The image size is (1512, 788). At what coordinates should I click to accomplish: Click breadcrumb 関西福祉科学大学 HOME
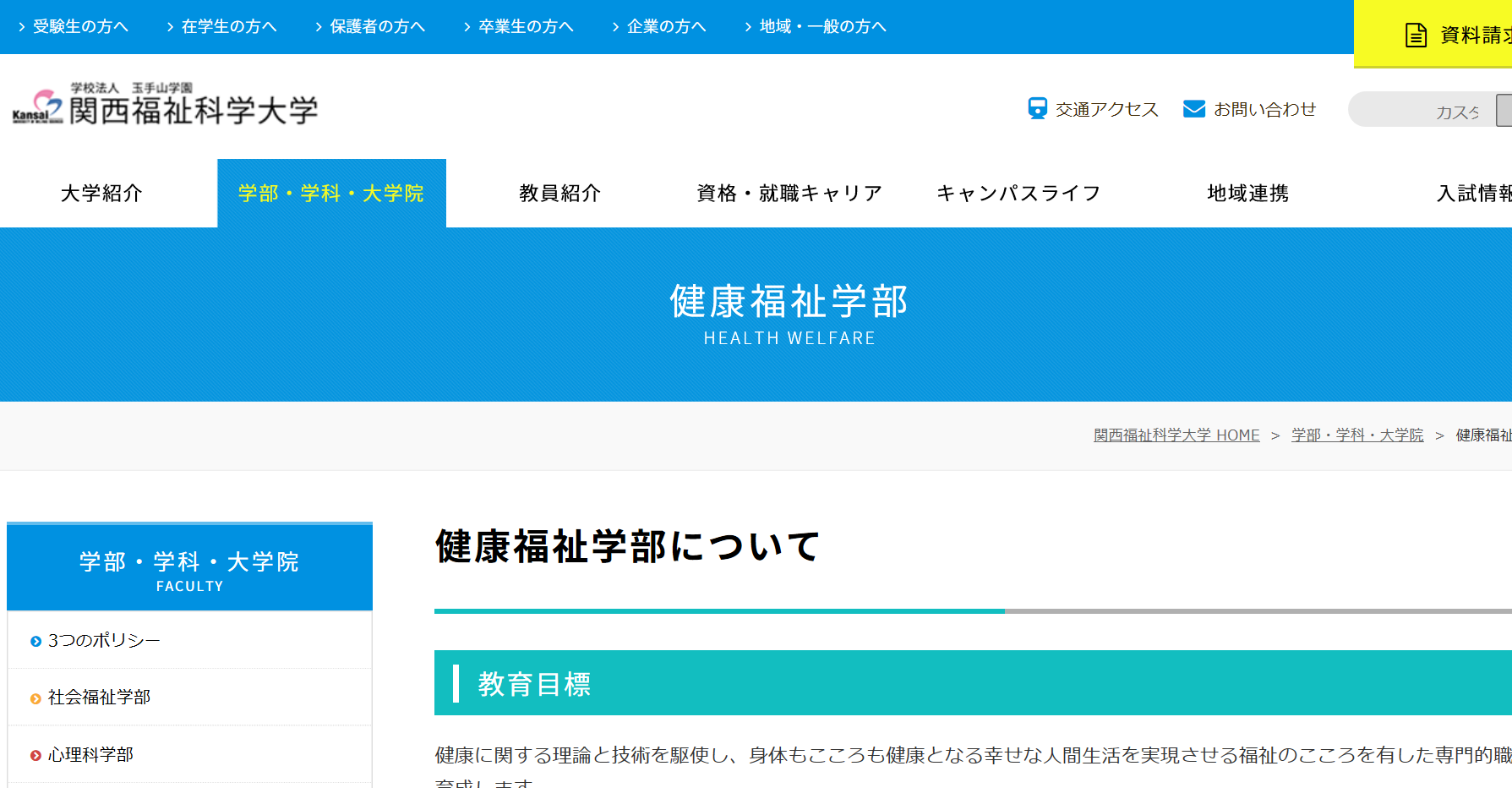[1176, 435]
